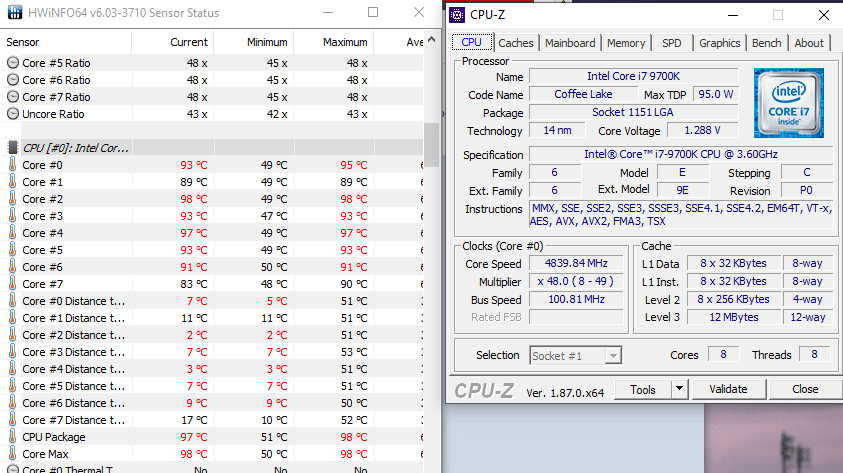Click thermometer icon of Core #4
This screenshot has height=473, width=843.
pyautogui.click(x=12, y=233)
